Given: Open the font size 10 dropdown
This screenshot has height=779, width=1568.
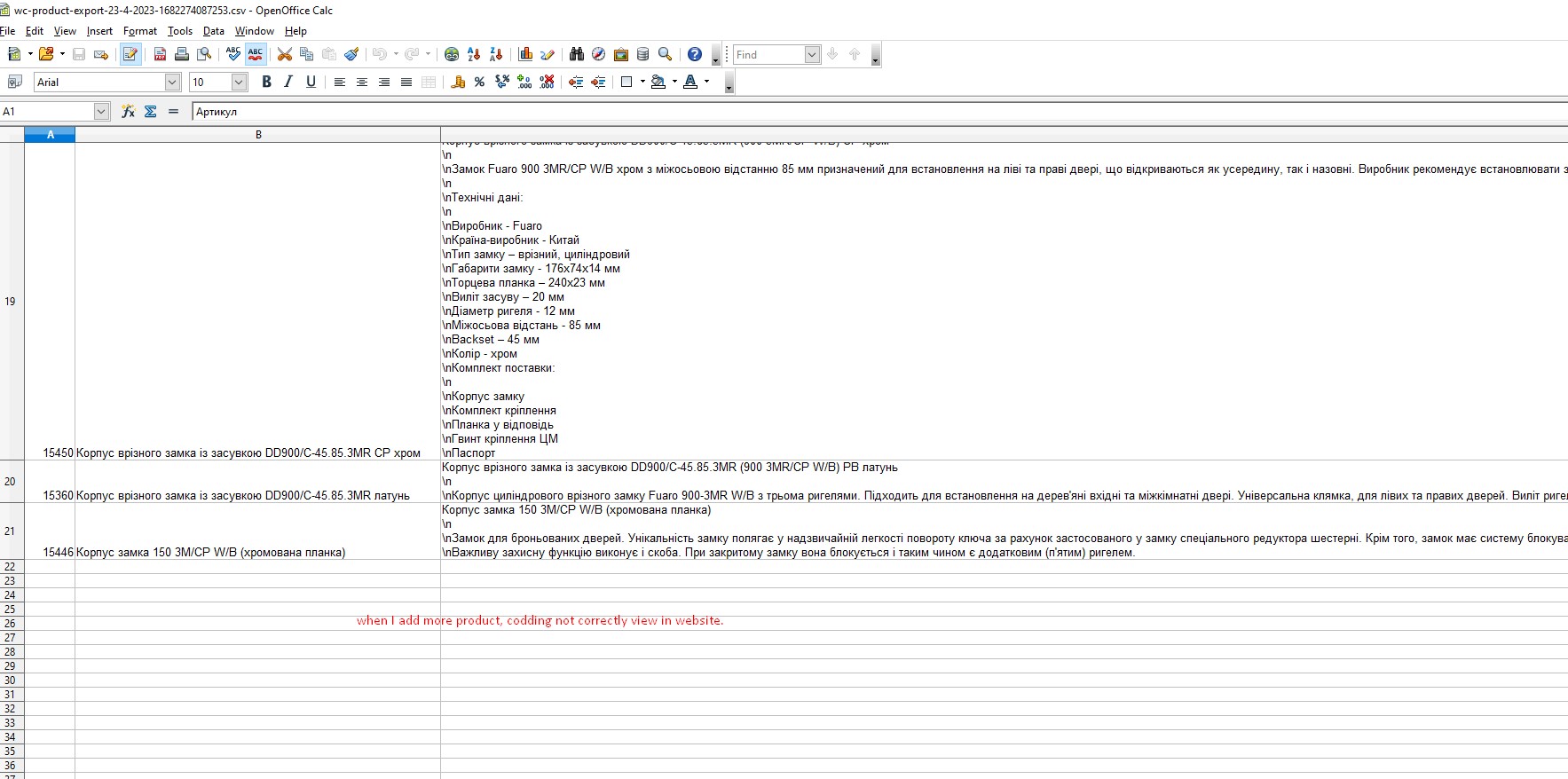Looking at the screenshot, I should (239, 82).
